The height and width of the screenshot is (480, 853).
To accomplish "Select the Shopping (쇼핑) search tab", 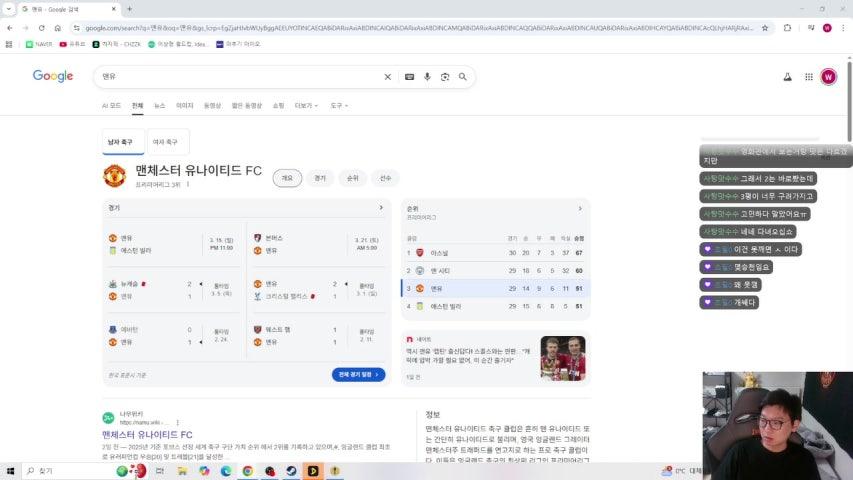I will pyautogui.click(x=279, y=106).
